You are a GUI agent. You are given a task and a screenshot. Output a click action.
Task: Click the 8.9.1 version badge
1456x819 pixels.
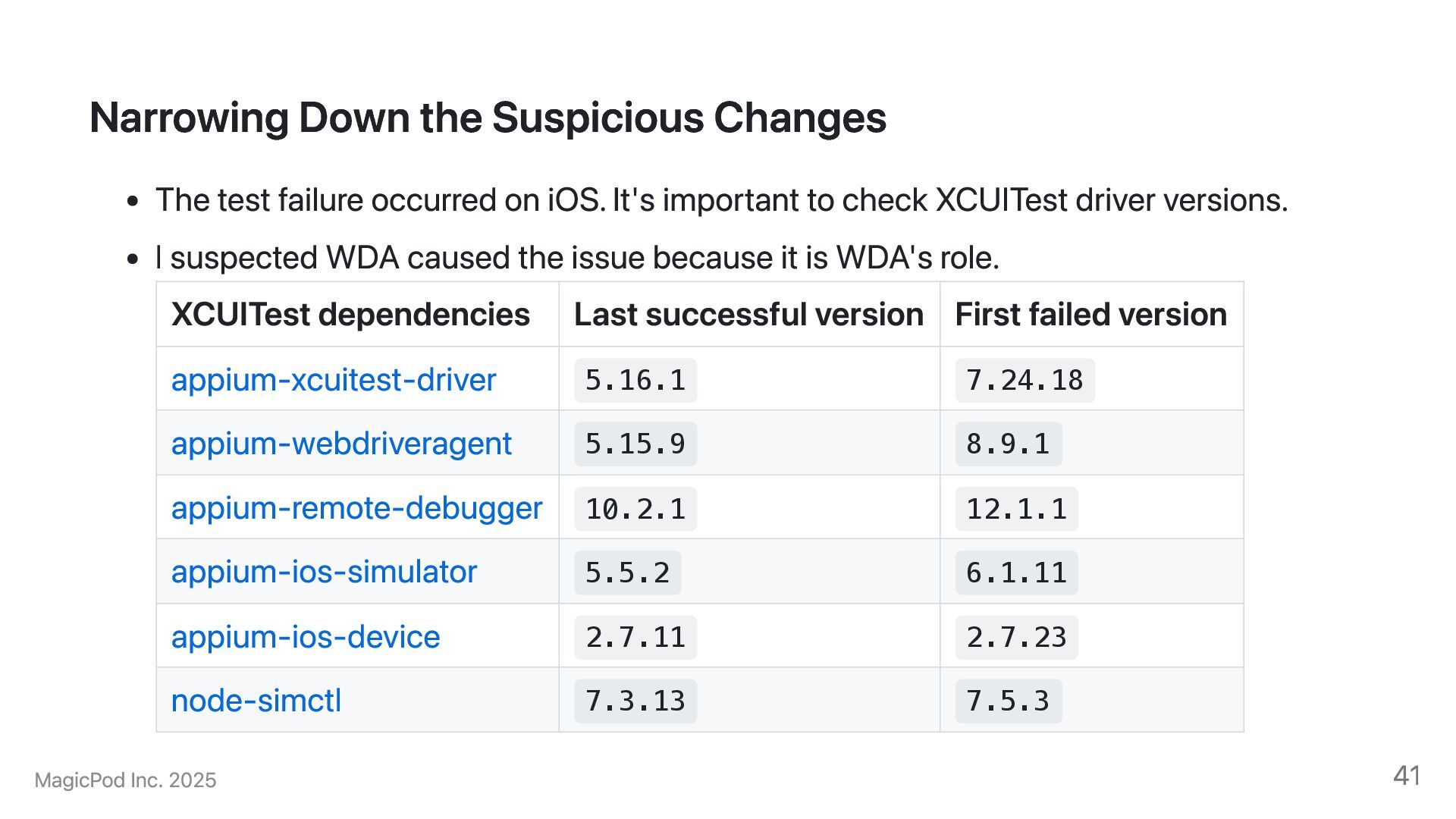pos(1008,444)
